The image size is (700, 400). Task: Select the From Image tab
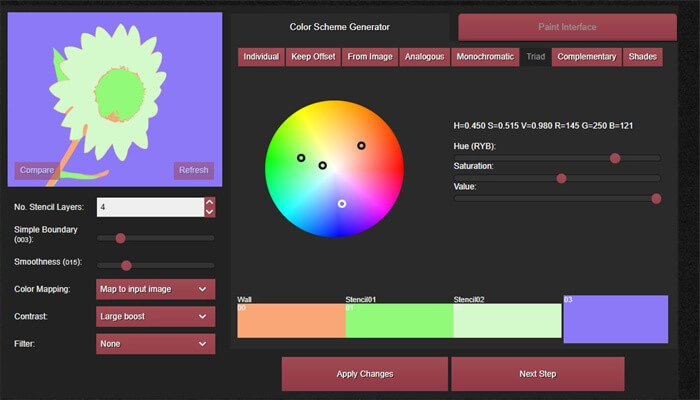pos(370,57)
